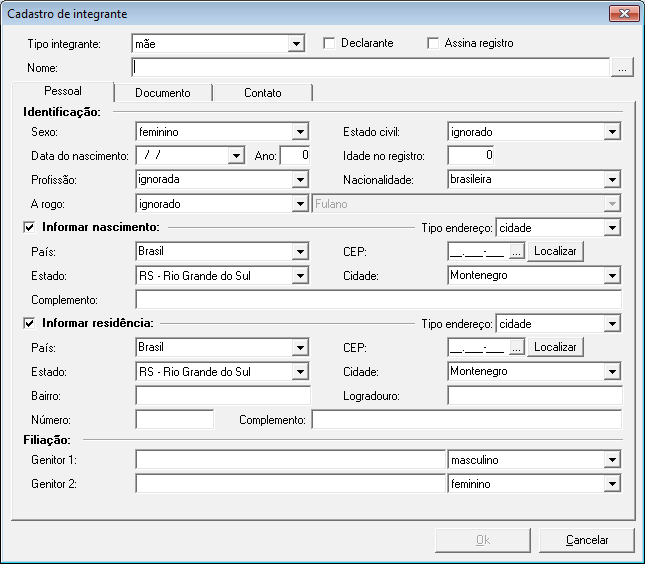
Task: Open the Tipo integrante dropdown
Action: point(296,44)
